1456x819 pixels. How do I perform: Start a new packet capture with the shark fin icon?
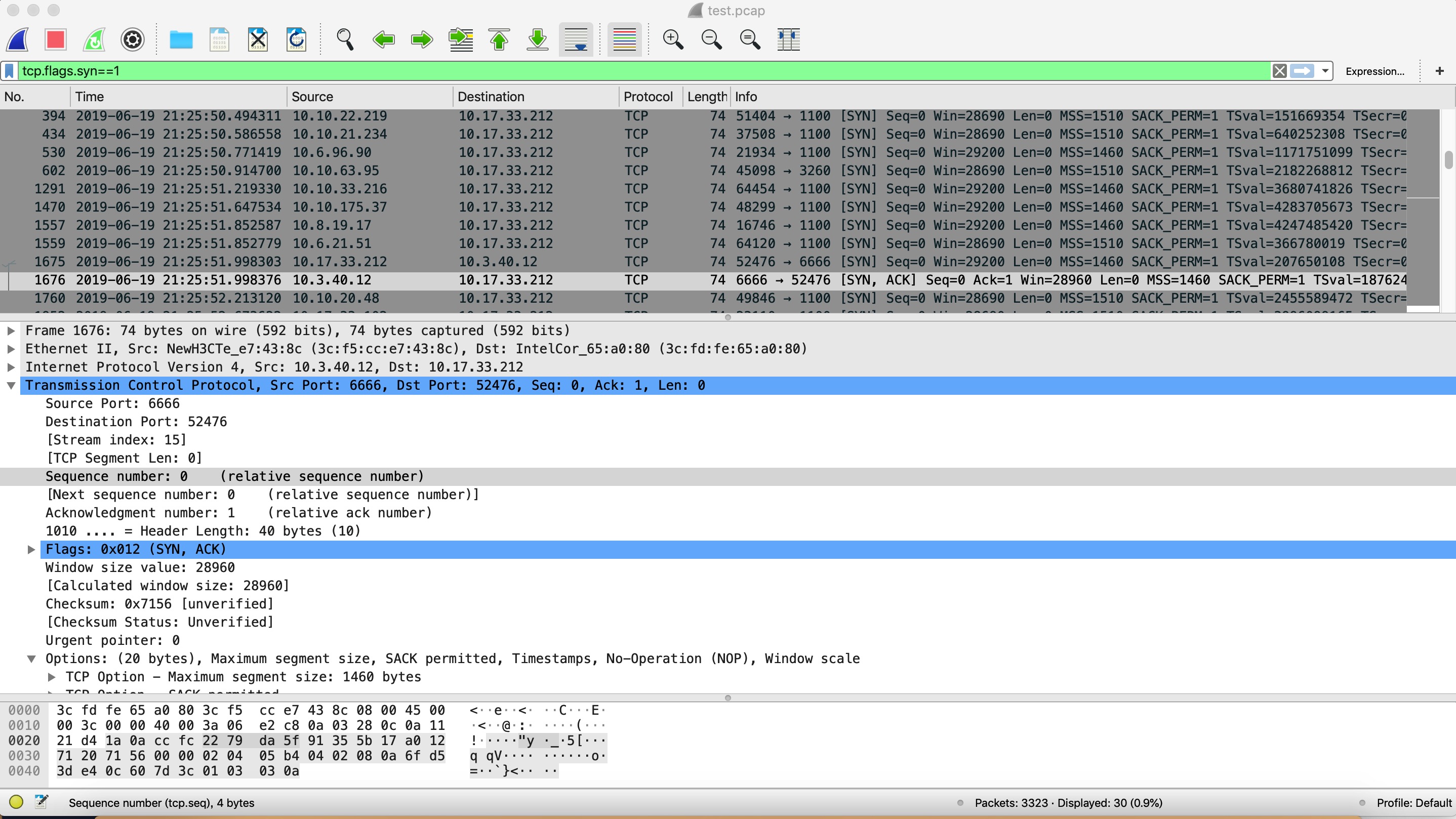tap(18, 39)
